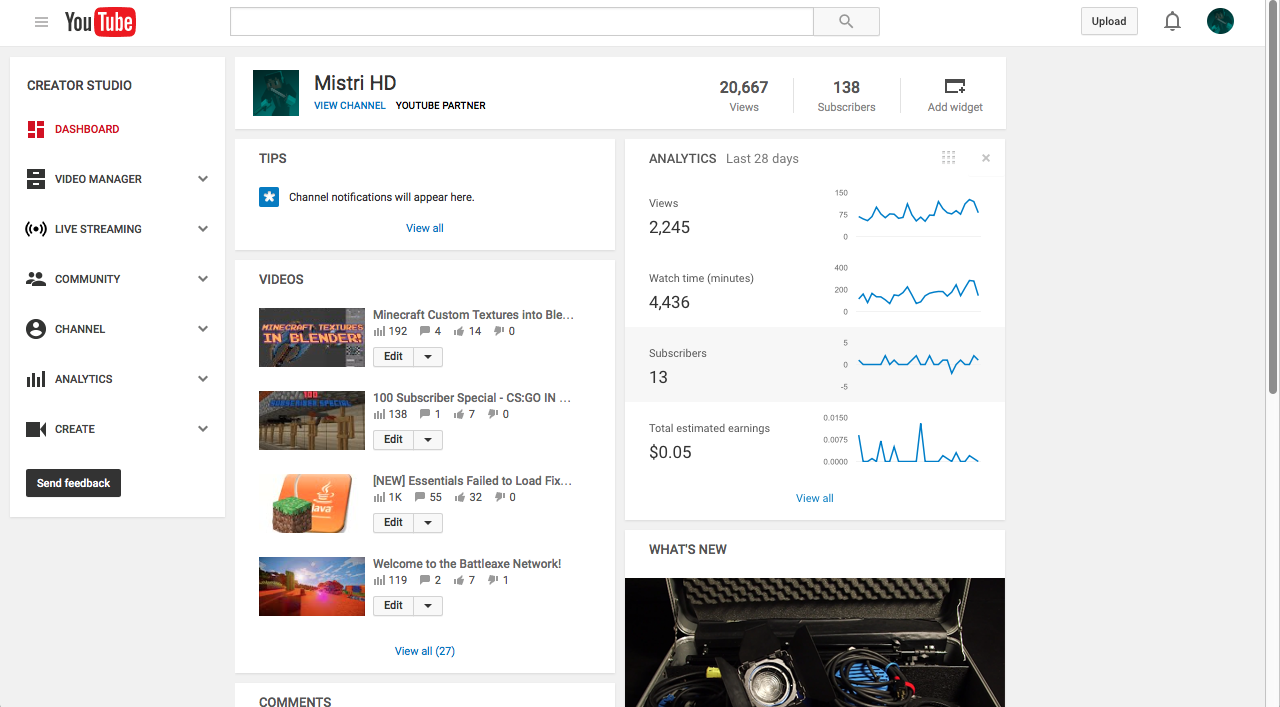The image size is (1280, 707).
Task: Open the account avatar menu
Action: pos(1220,21)
